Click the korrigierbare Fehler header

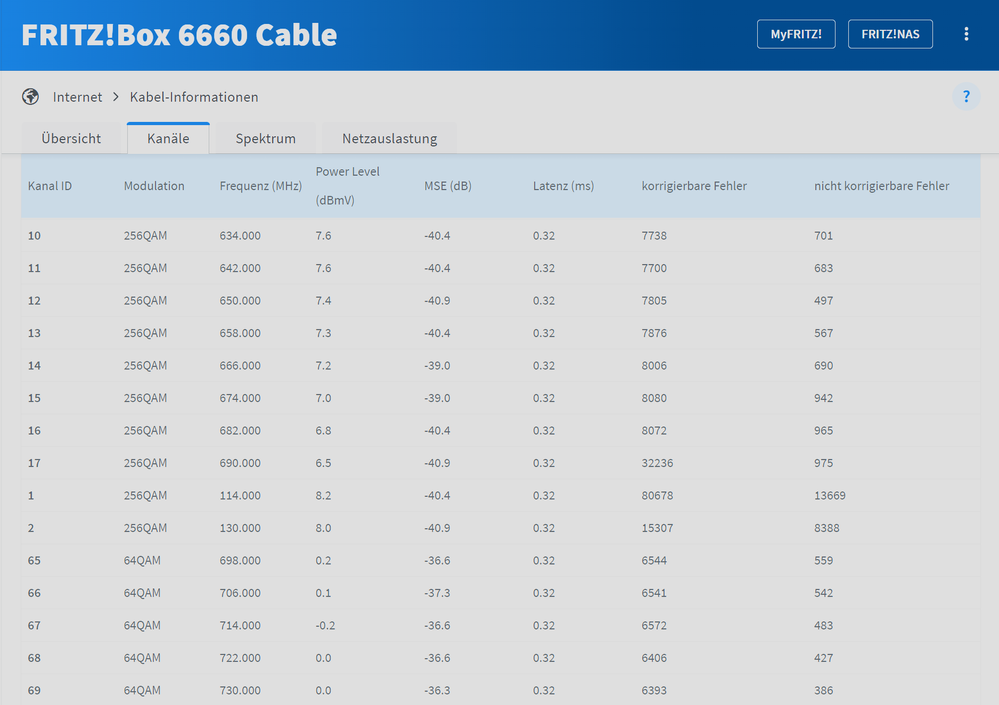coord(694,186)
